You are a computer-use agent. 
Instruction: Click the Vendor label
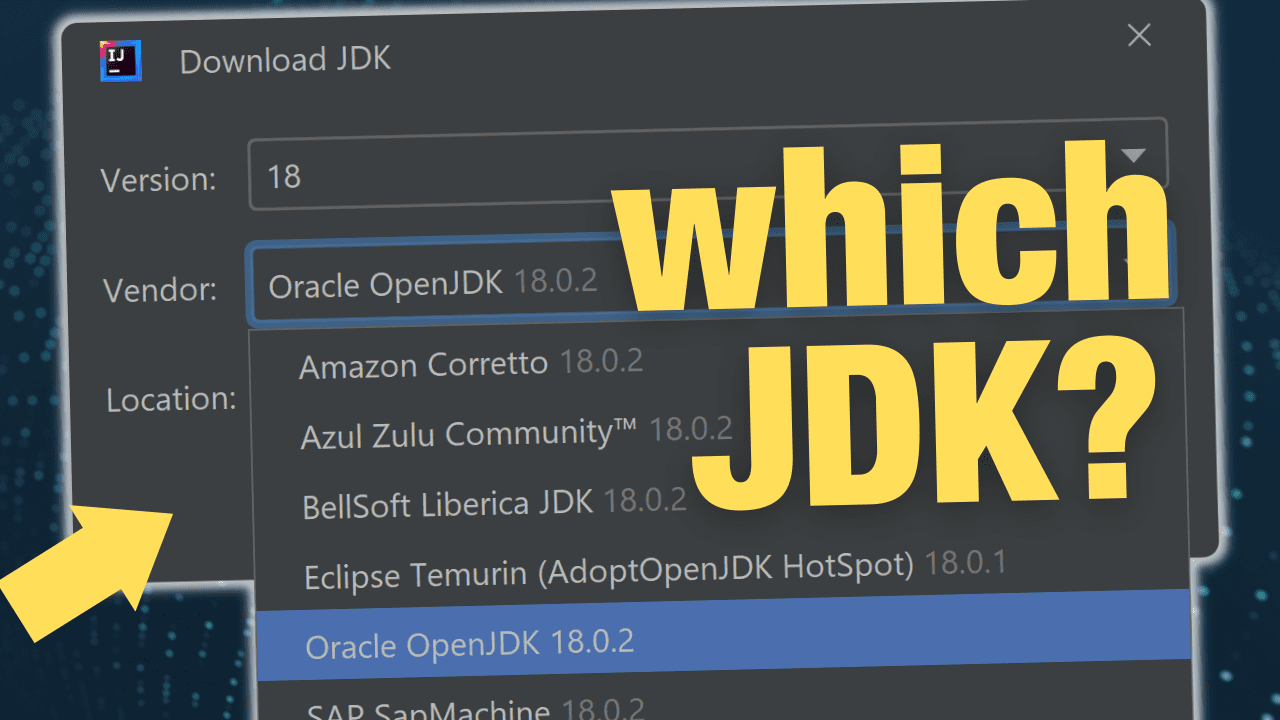(x=160, y=290)
